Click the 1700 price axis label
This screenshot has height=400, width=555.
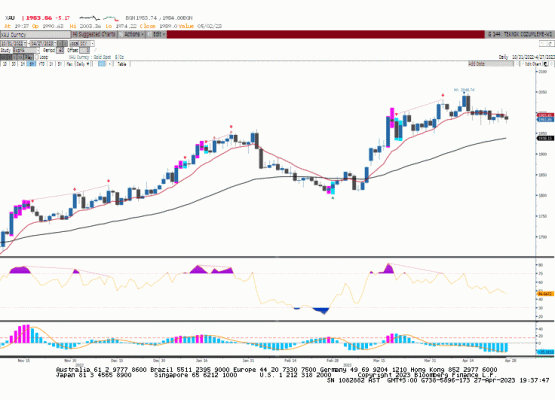pyautogui.click(x=543, y=237)
